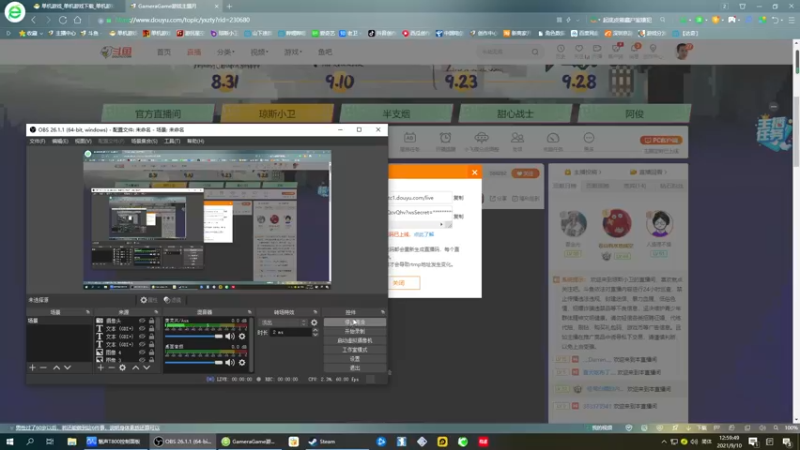Switch to the 甜心战士 streamer tab

click(x=515, y=114)
